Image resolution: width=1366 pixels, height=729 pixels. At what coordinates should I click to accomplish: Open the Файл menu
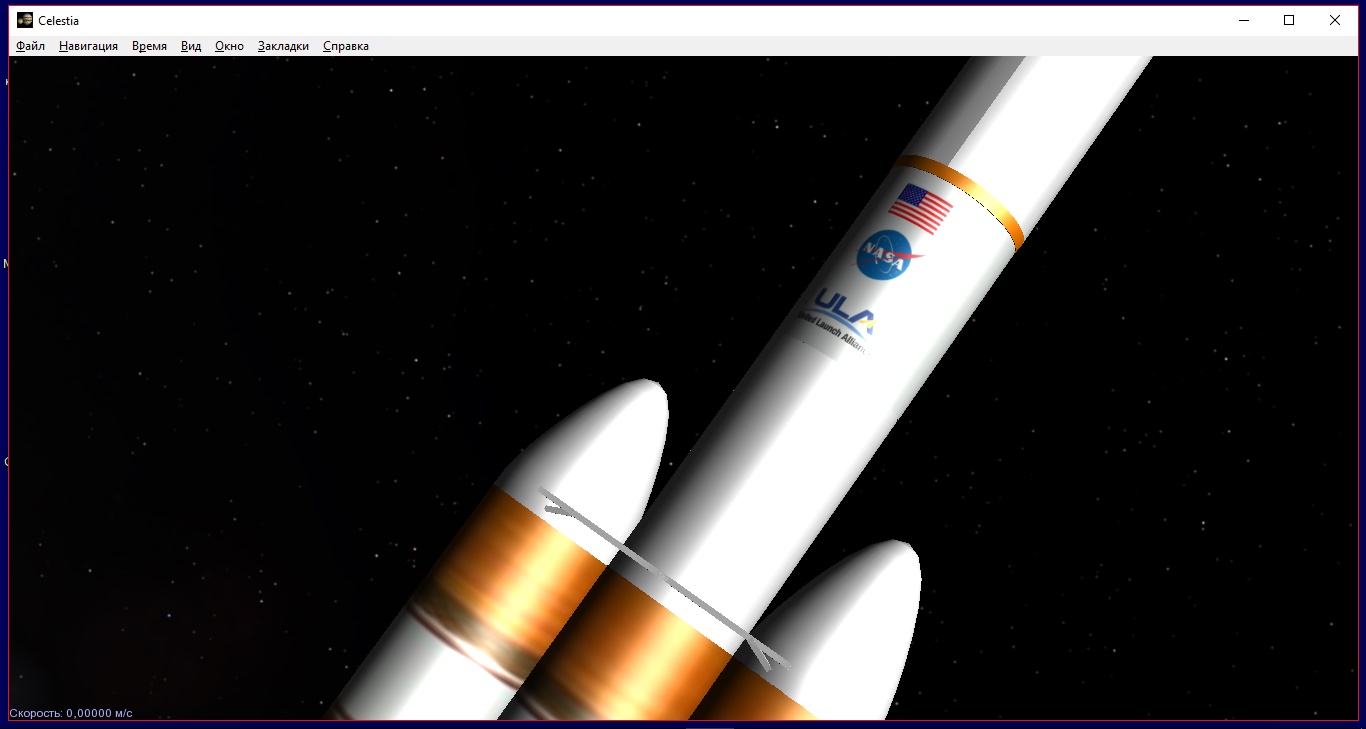(x=30, y=46)
